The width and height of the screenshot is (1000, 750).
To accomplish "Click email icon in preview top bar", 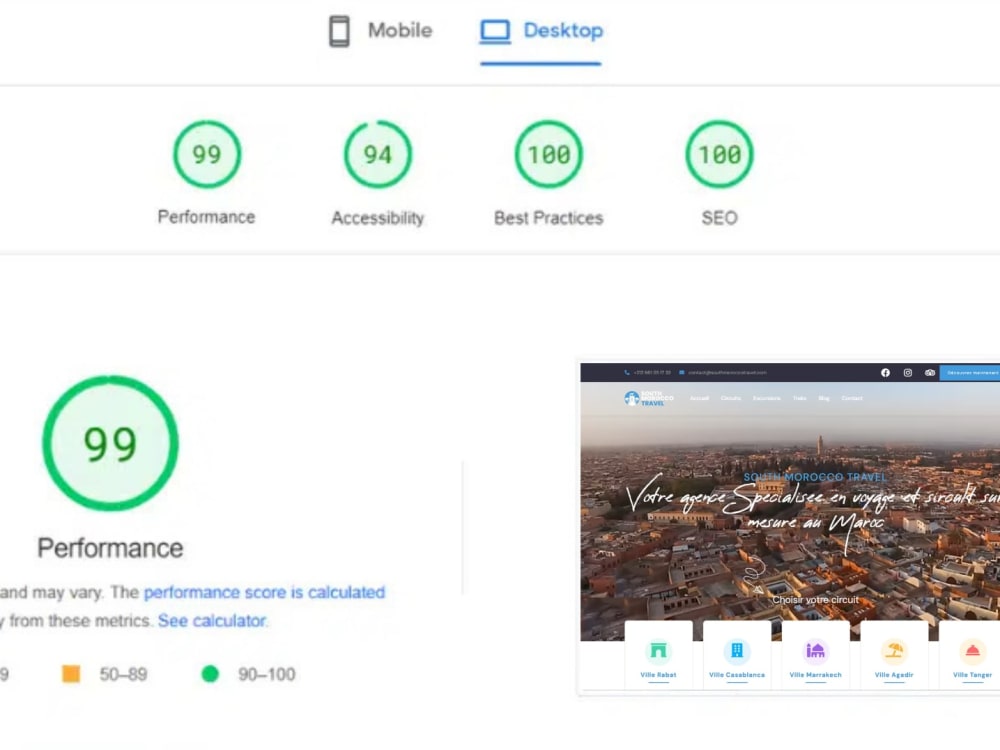I will coord(682,372).
